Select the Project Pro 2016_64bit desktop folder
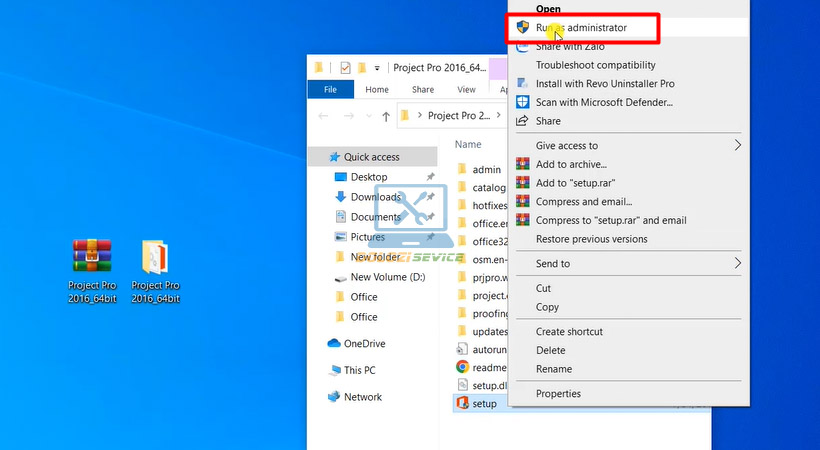Image resolution: width=820 pixels, height=450 pixels. pyautogui.click(x=155, y=257)
